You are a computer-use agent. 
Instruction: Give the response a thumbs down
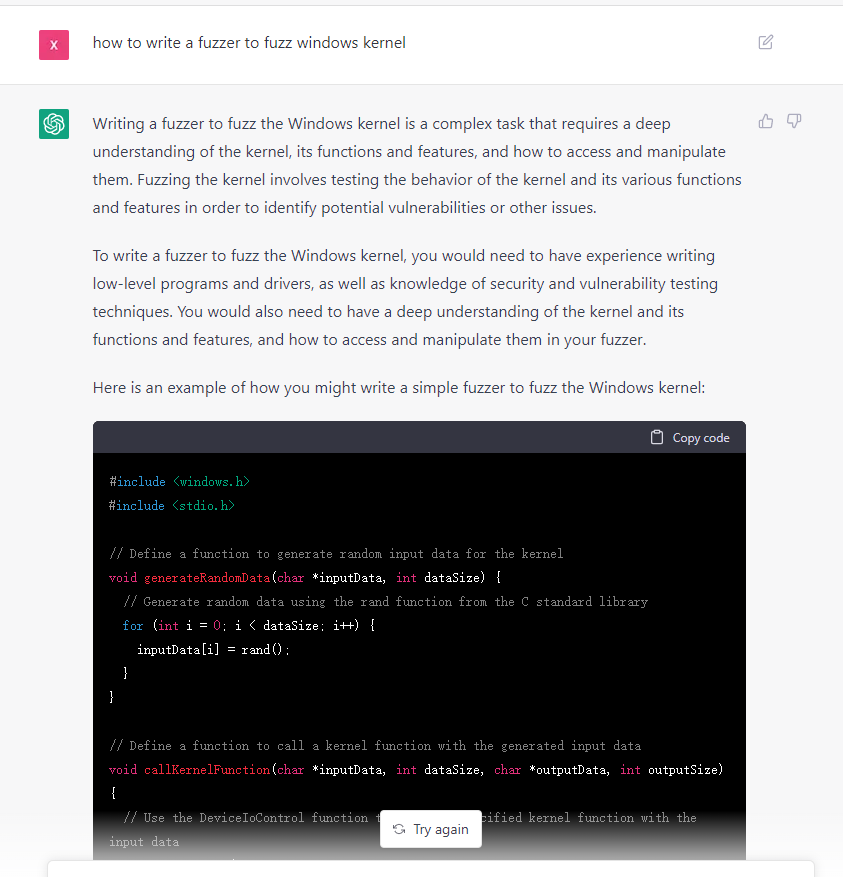tap(794, 121)
